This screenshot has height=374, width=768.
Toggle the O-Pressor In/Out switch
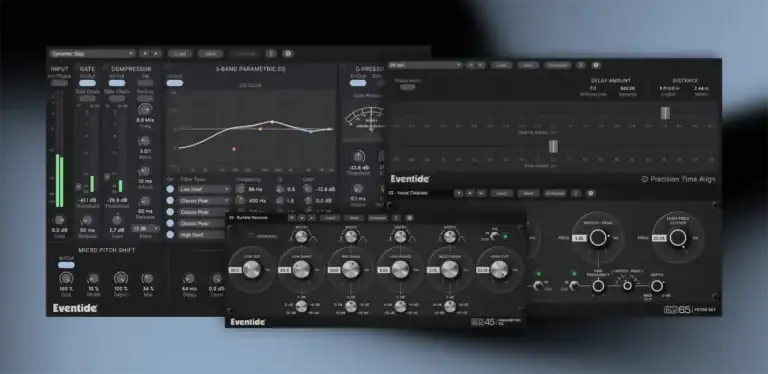coord(358,83)
